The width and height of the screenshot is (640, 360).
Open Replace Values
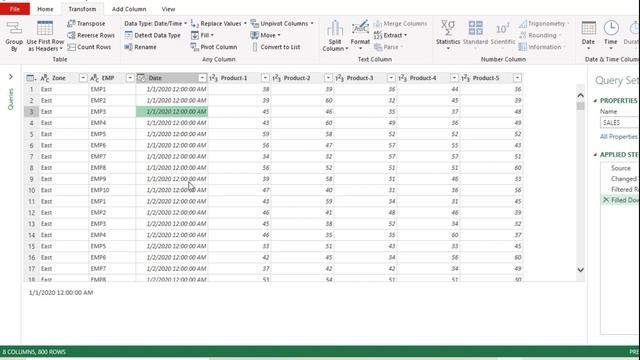click(x=218, y=24)
